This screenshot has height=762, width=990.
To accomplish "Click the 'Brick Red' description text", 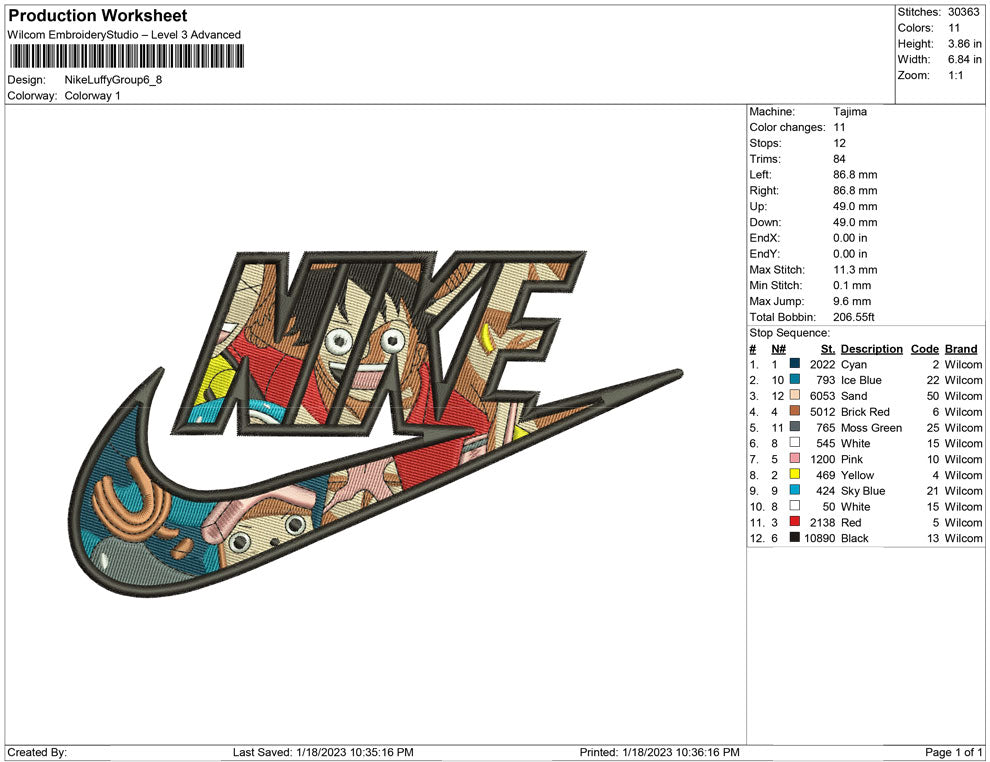I will point(865,412).
